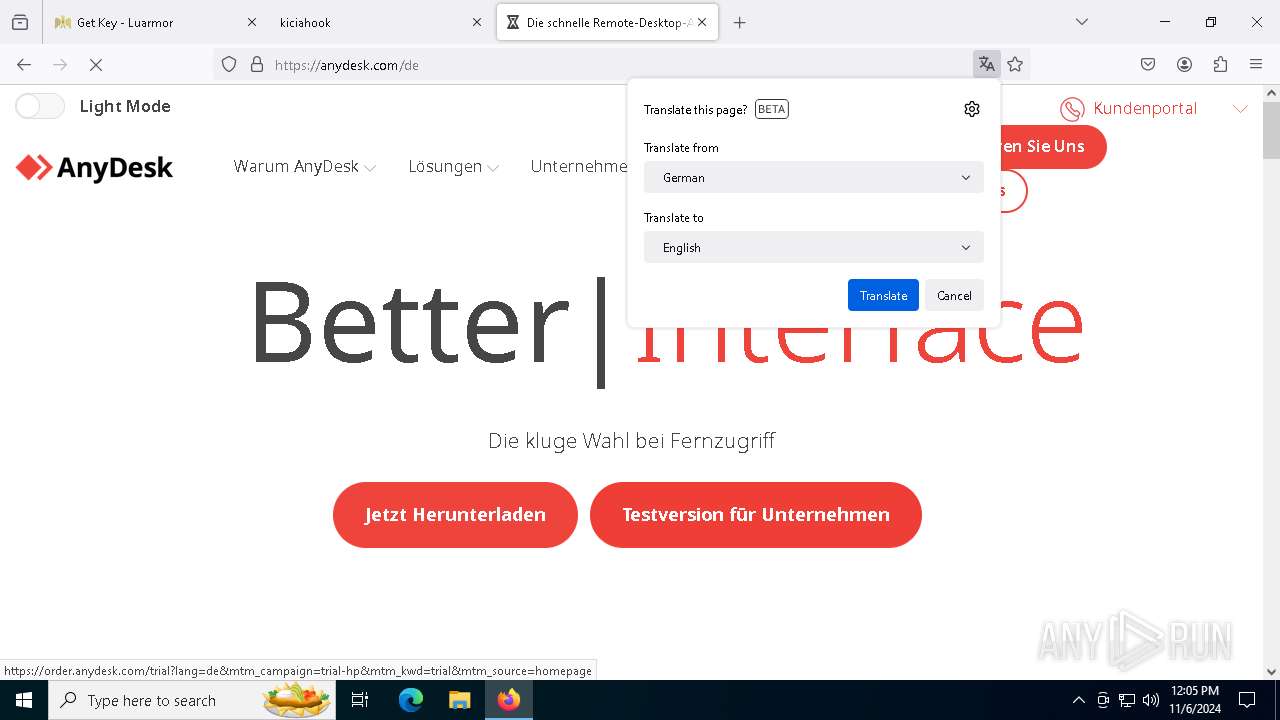Open the Firefox account icon
Screen dimensions: 1280x720
point(1184,64)
